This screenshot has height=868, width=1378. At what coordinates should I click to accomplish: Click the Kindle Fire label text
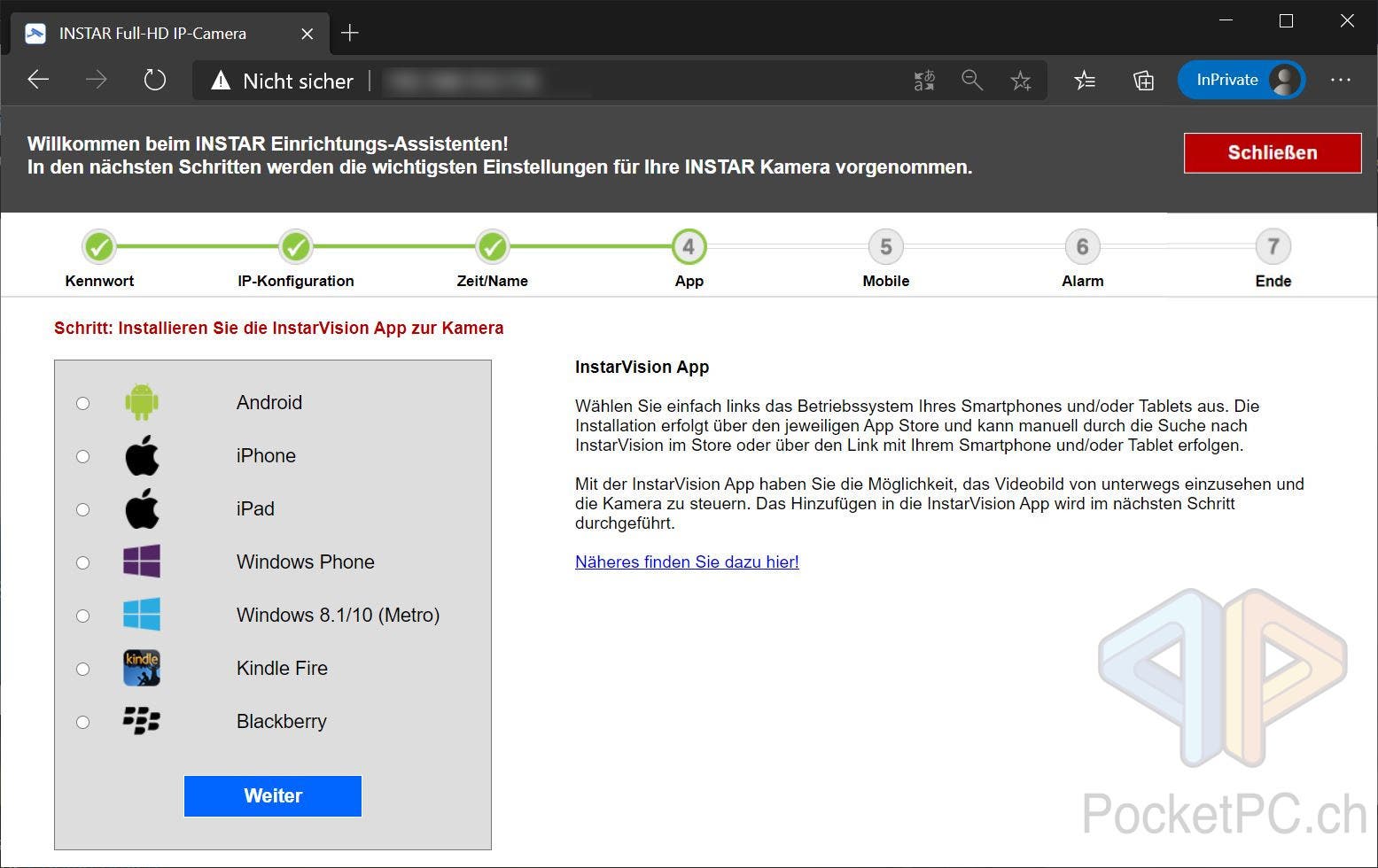pyautogui.click(x=282, y=668)
